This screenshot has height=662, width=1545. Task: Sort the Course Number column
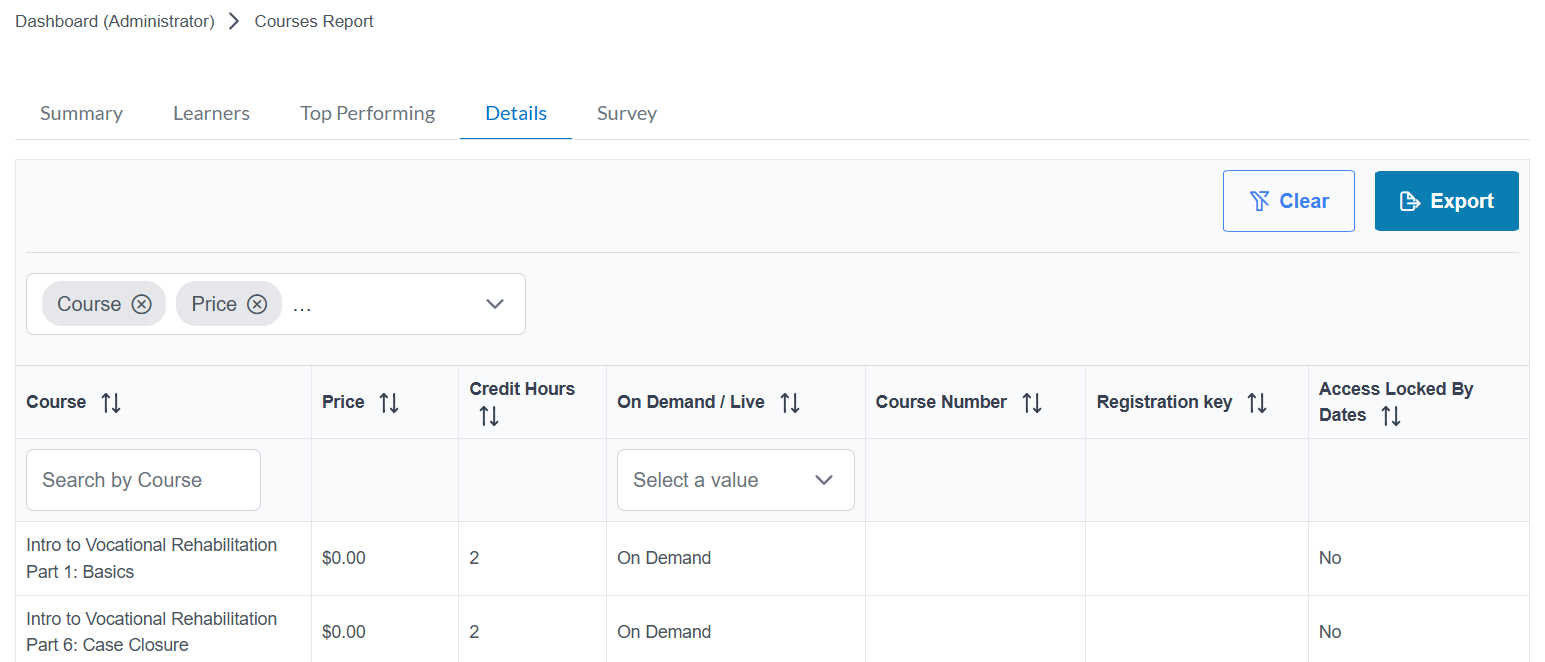coord(1034,402)
